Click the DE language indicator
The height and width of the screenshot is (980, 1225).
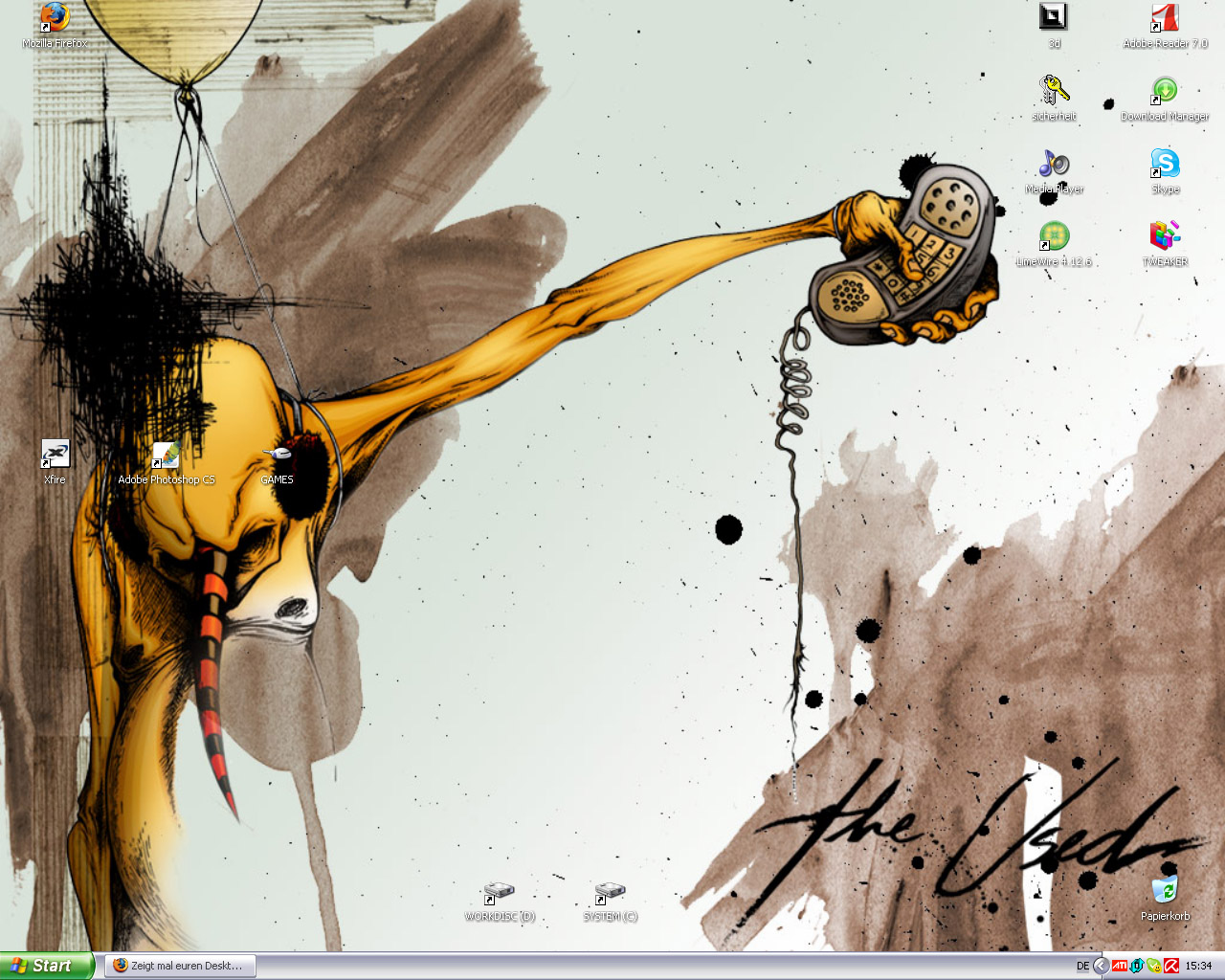coord(1082,966)
